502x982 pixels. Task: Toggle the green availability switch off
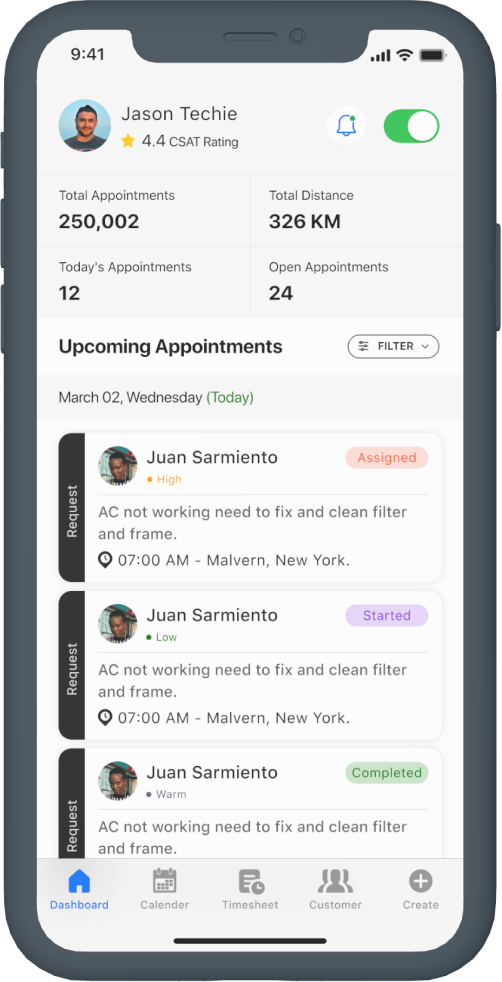[411, 126]
